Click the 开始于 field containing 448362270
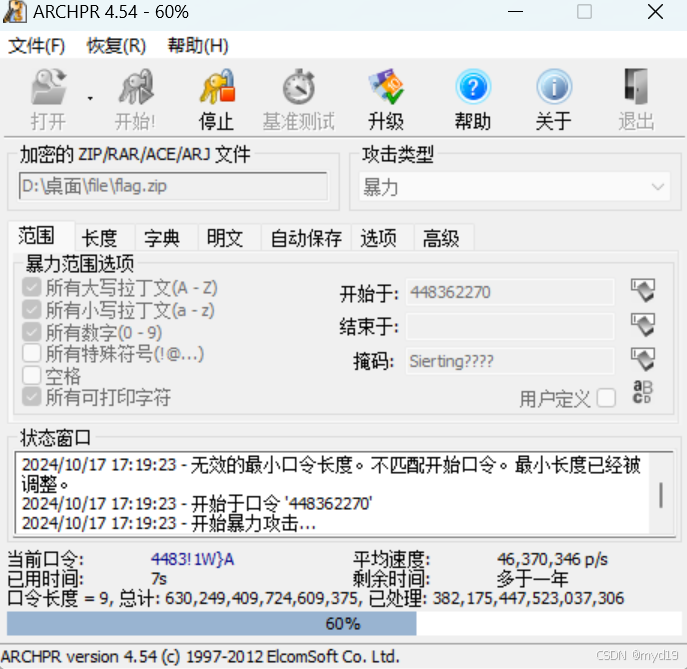687x669 pixels. (x=510, y=292)
